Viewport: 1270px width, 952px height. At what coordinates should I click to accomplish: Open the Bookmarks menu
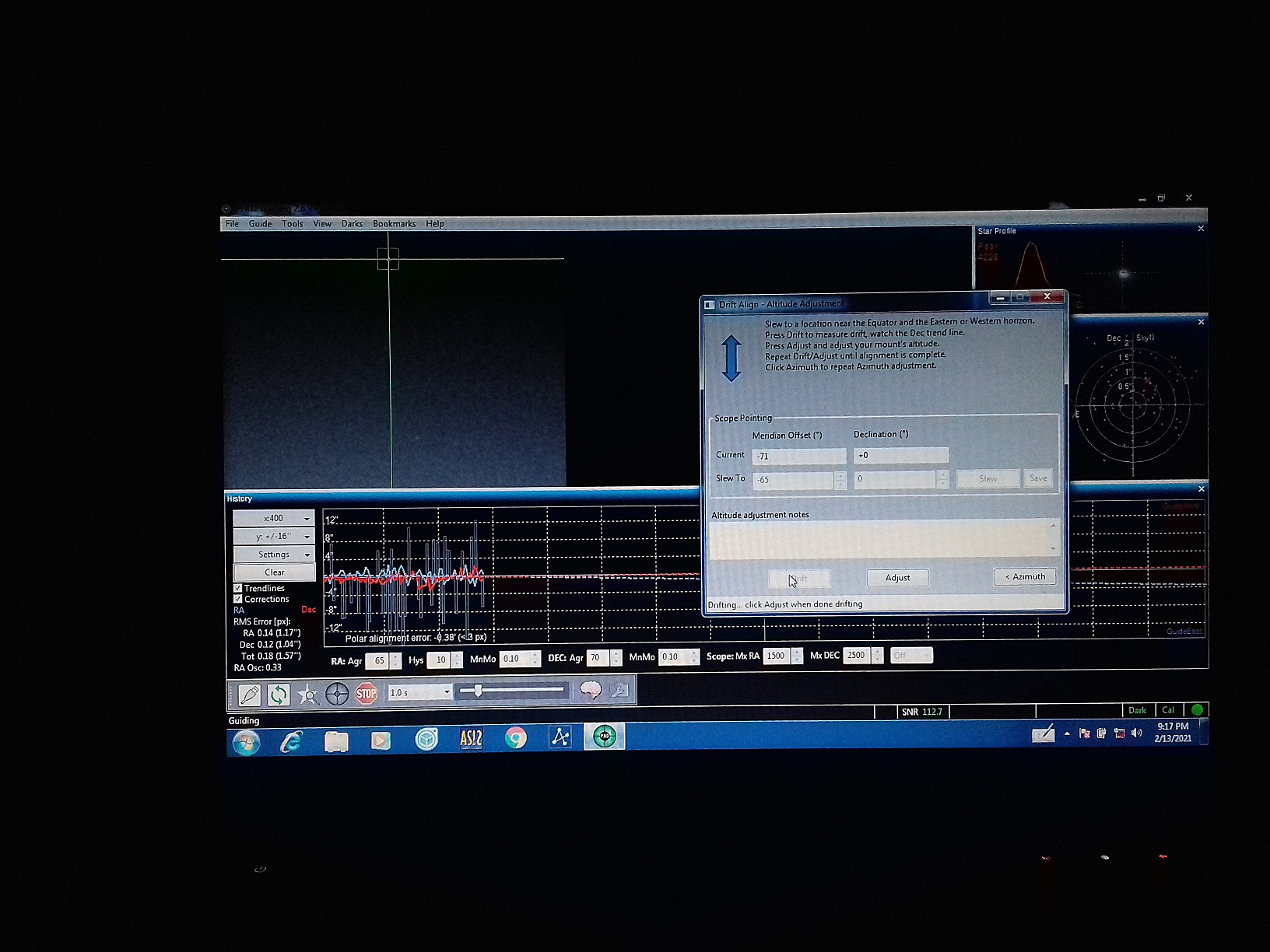[x=394, y=224]
